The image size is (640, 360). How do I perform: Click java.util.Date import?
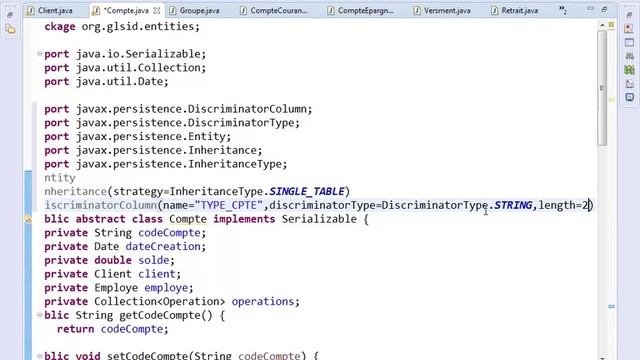(x=106, y=82)
